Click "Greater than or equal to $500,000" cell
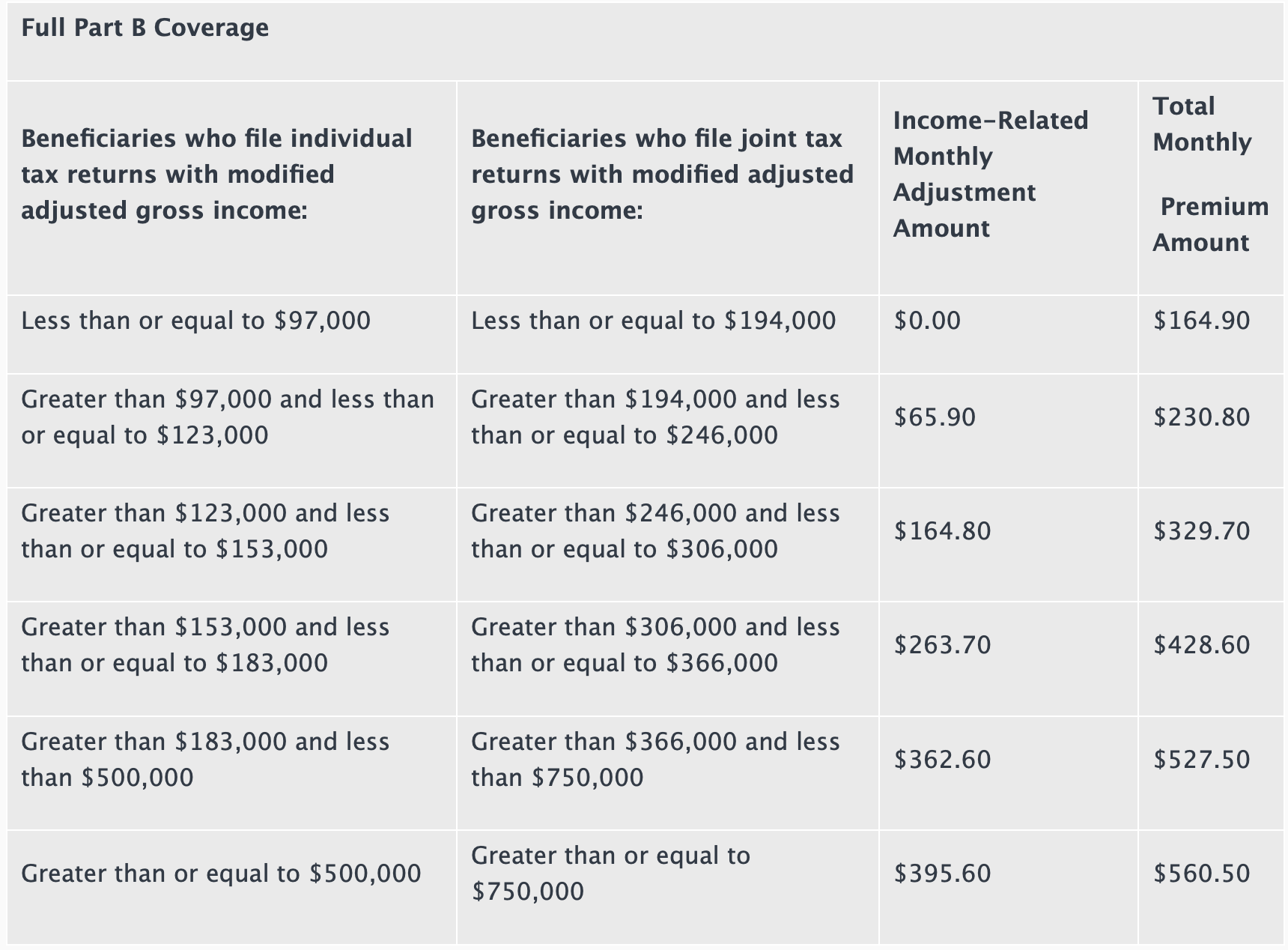The height and width of the screenshot is (950, 1288). 221,874
